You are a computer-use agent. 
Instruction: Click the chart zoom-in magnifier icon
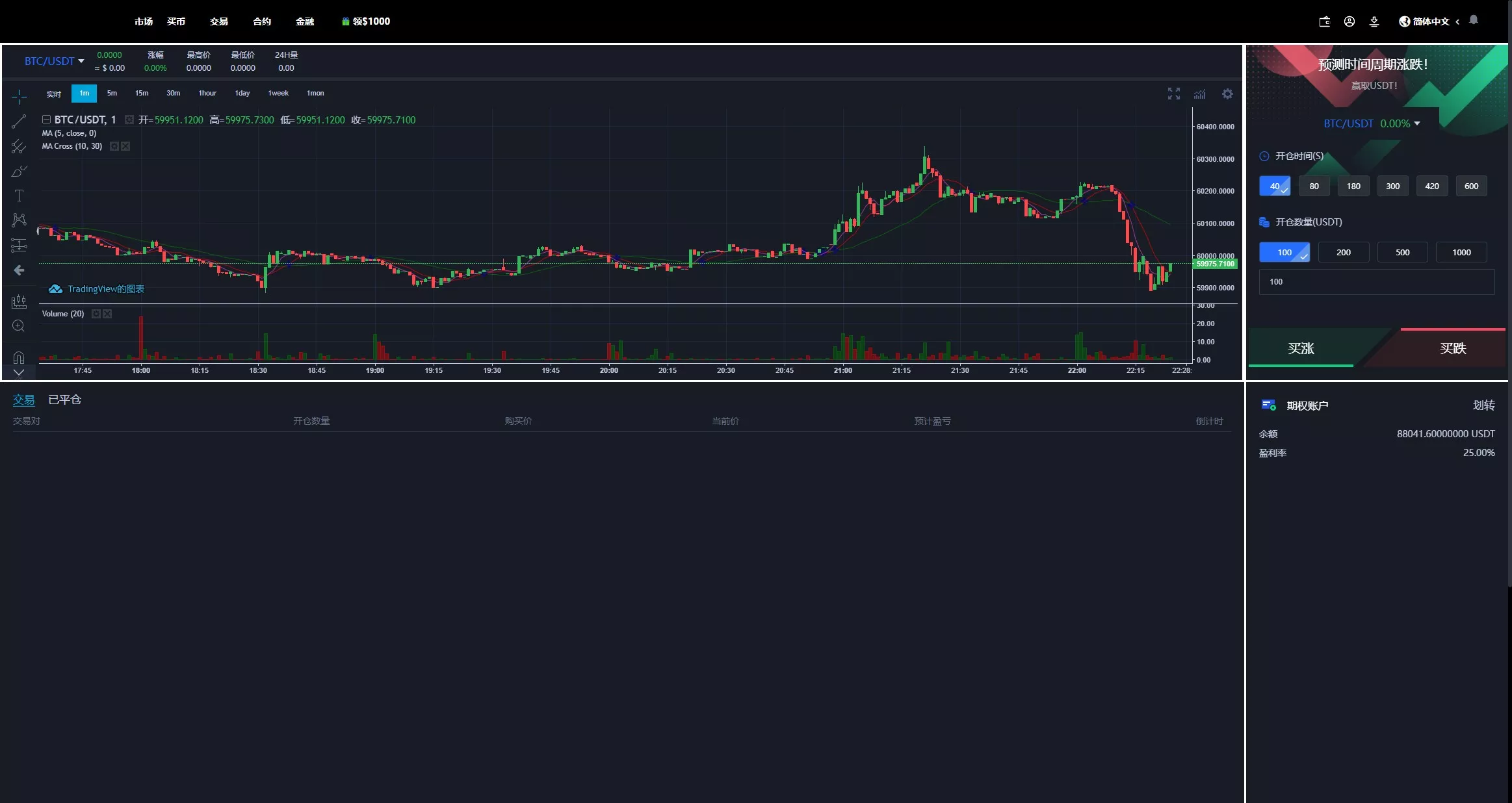click(x=19, y=325)
